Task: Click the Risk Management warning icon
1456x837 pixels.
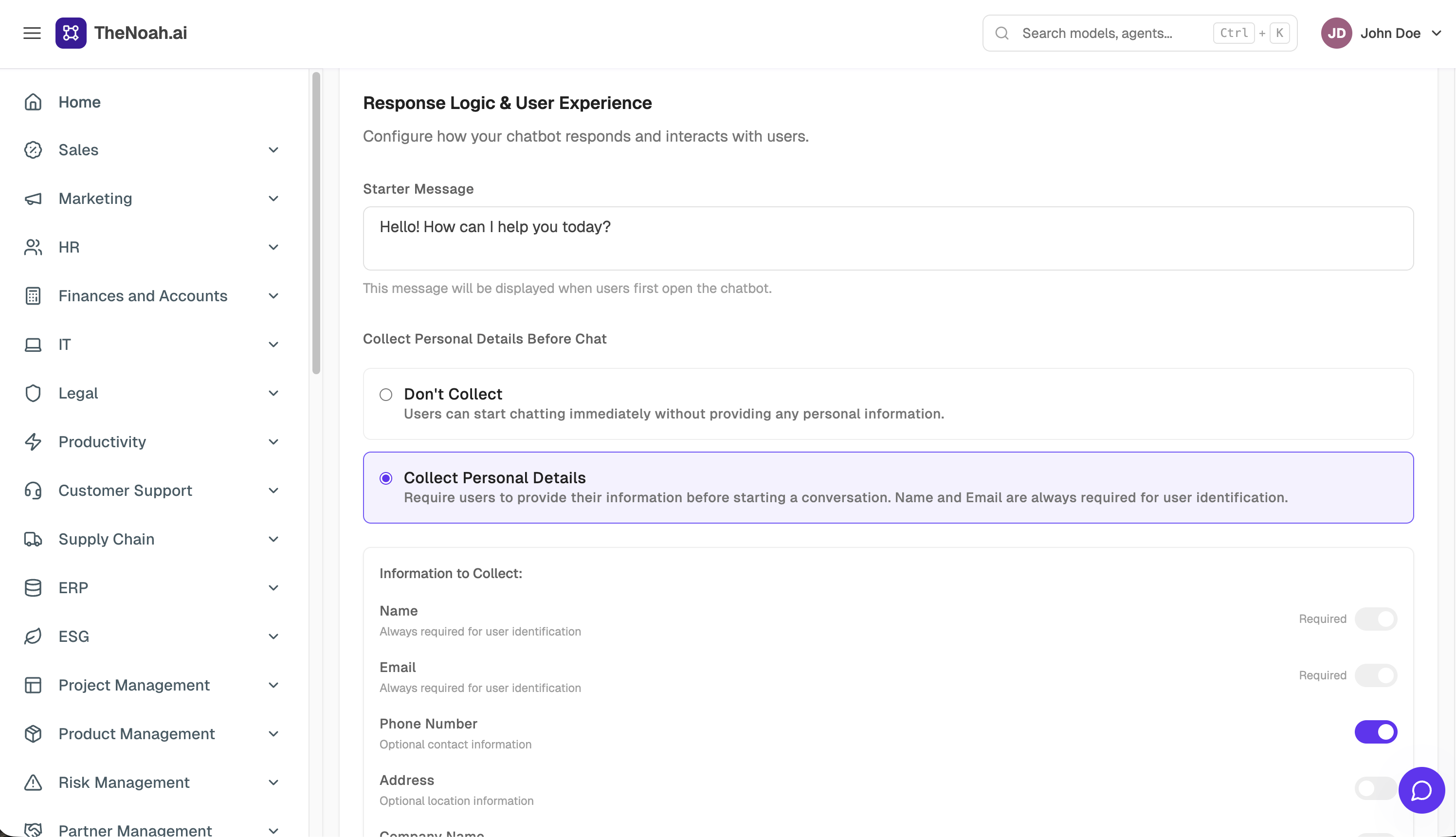Action: (34, 782)
